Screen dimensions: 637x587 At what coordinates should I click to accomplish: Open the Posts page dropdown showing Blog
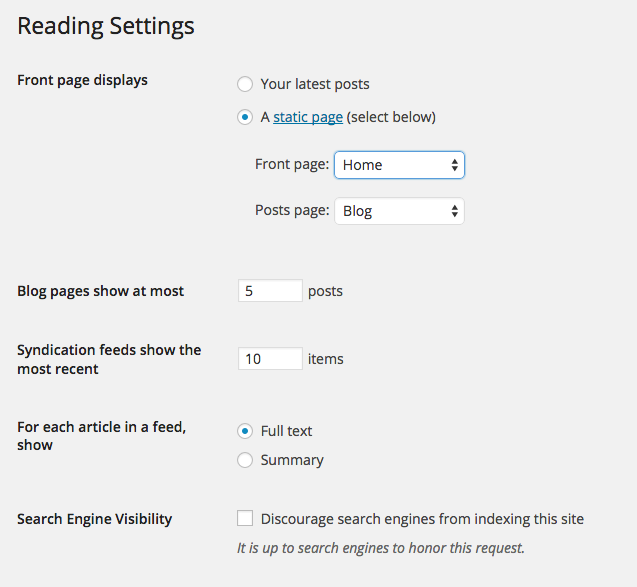(x=399, y=211)
